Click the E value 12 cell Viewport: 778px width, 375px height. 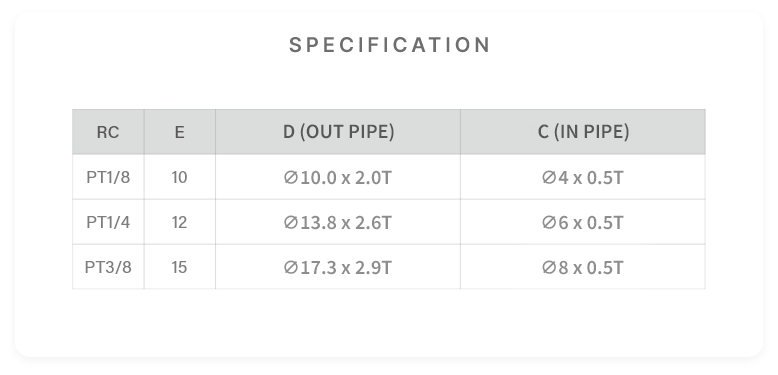[180, 222]
